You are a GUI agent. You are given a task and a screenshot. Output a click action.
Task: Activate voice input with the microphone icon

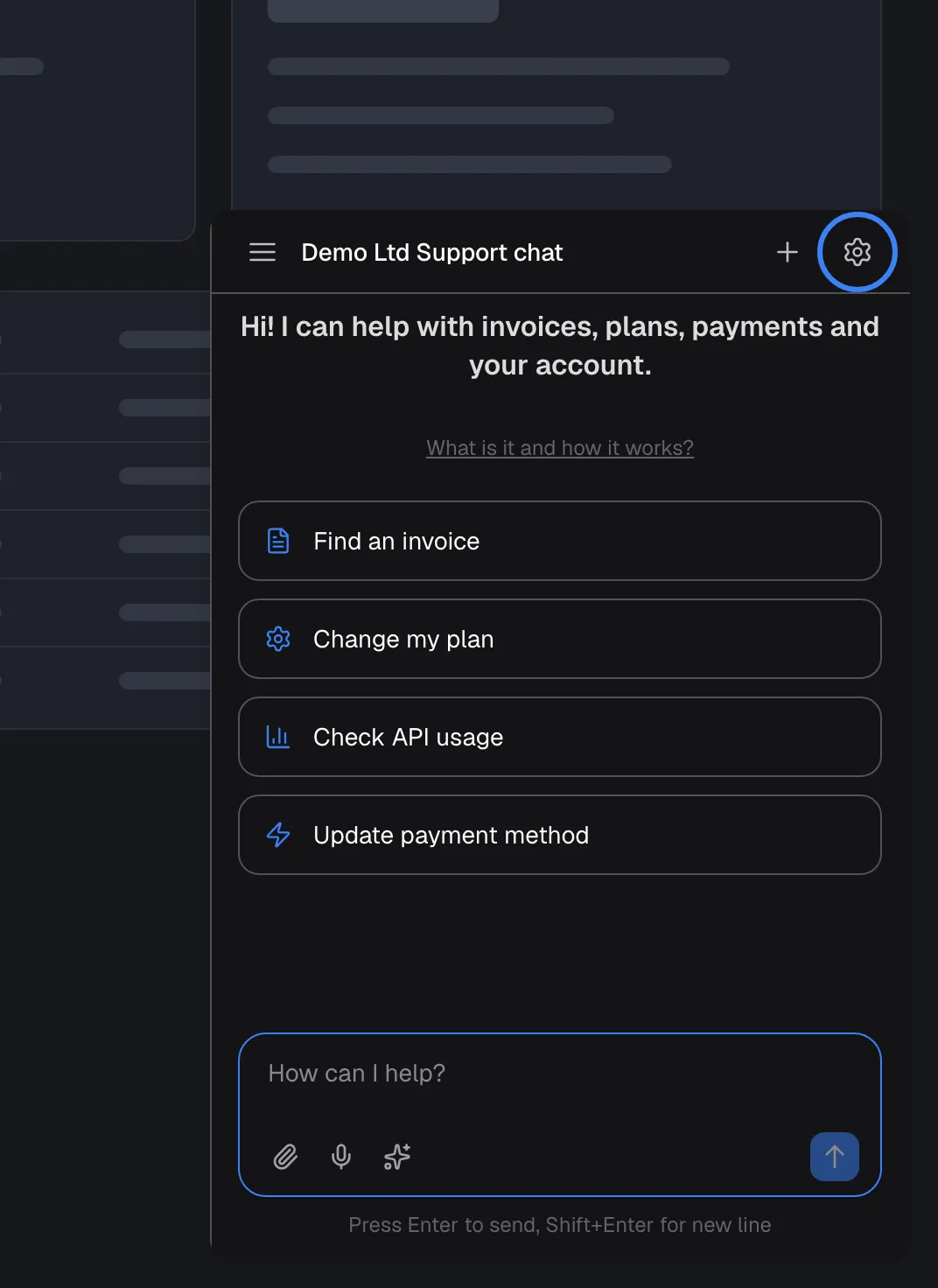point(341,1157)
